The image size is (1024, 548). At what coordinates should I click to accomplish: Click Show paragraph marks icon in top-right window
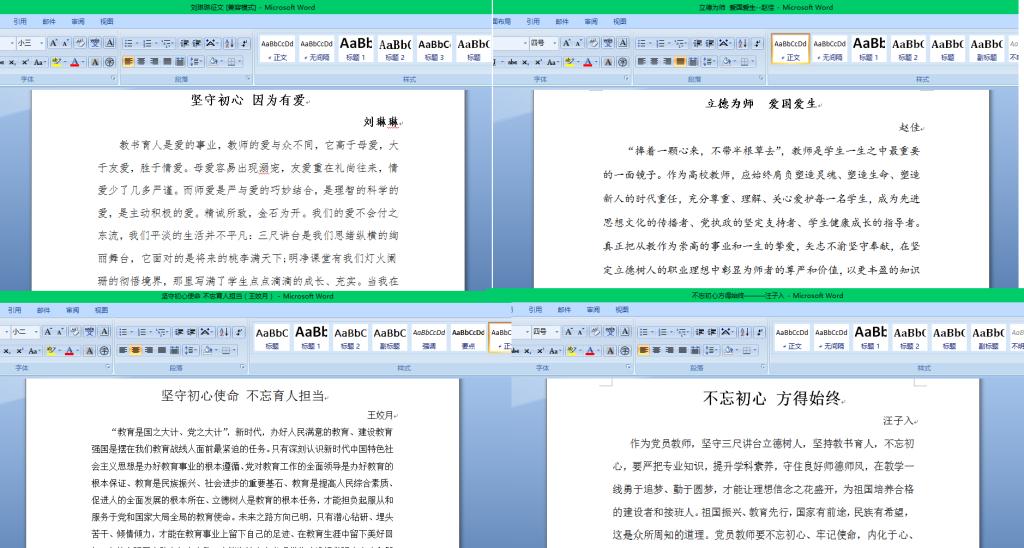756,43
